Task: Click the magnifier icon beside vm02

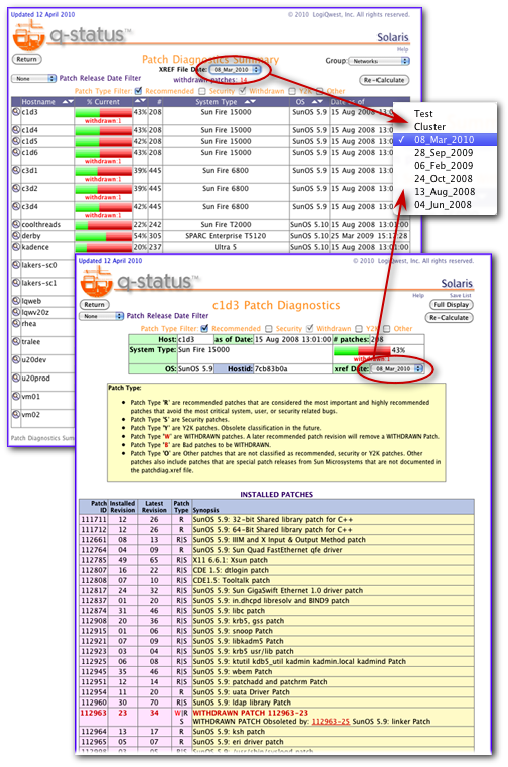Action: click(16, 414)
